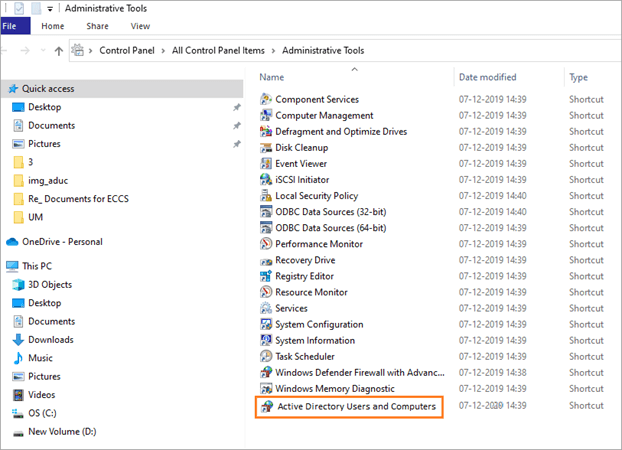Image resolution: width=622 pixels, height=450 pixels.
Task: Open Pictures under This PC
Action: pos(44,376)
